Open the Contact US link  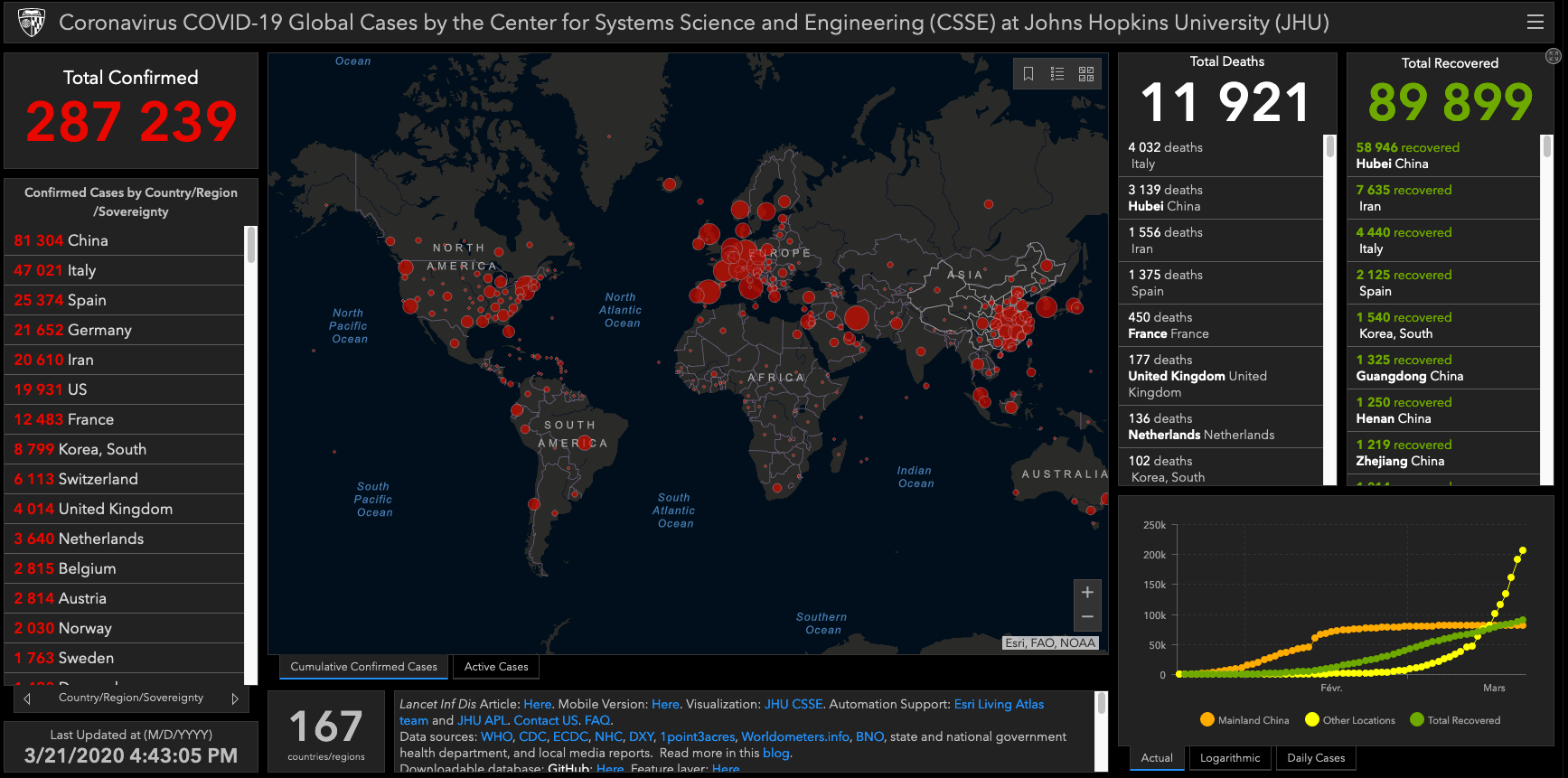pyautogui.click(x=546, y=720)
